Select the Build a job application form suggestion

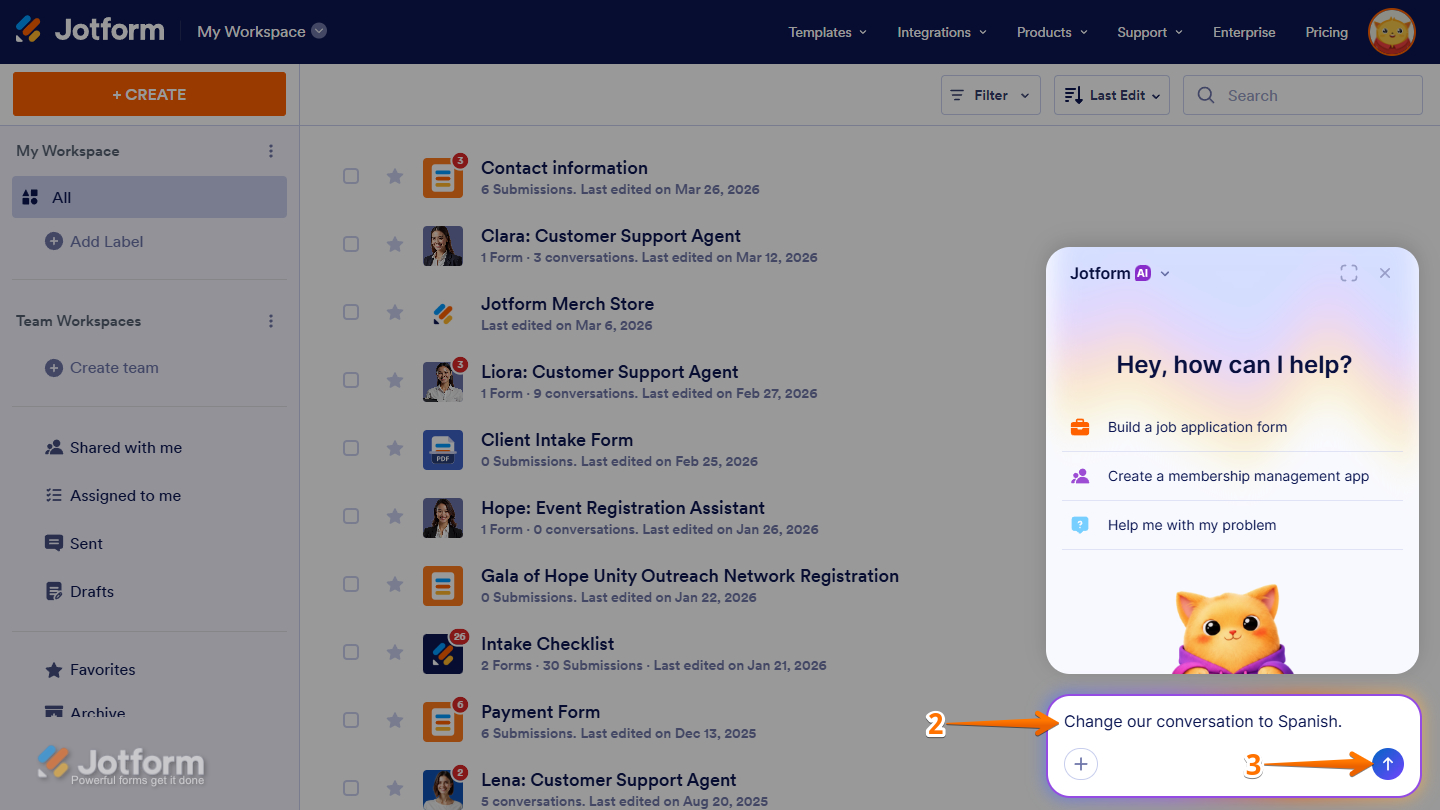pos(1198,427)
